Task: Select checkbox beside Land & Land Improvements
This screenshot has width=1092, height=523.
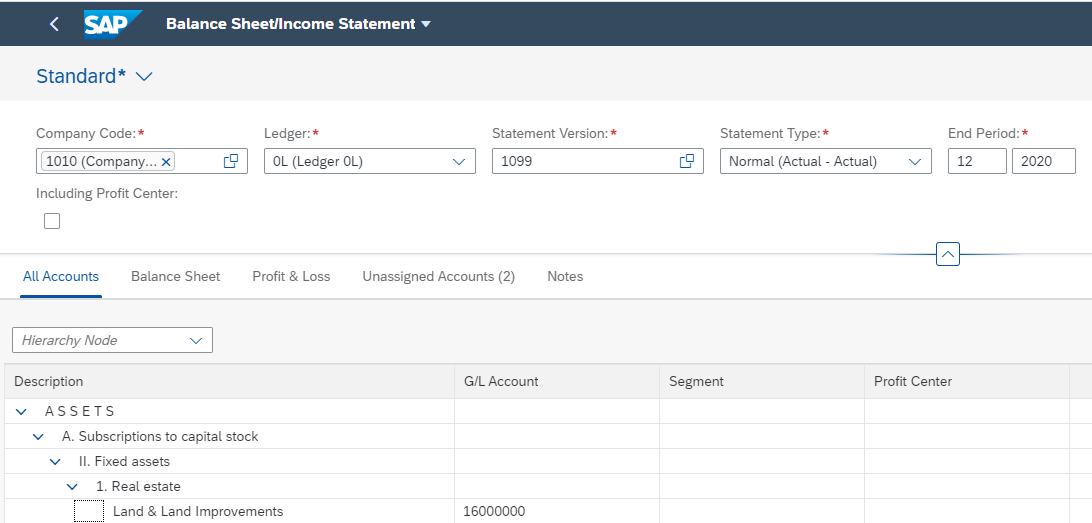Action: pos(89,511)
